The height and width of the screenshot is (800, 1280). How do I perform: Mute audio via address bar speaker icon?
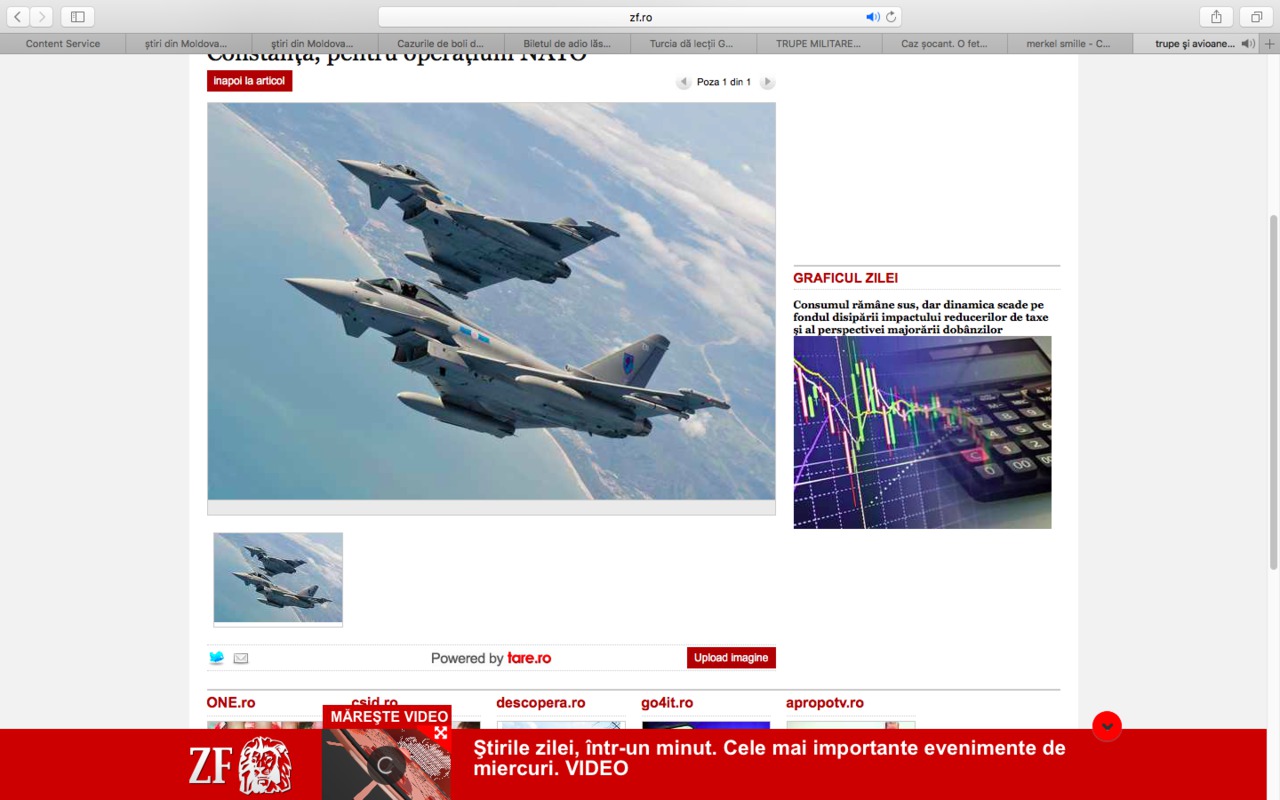click(872, 16)
